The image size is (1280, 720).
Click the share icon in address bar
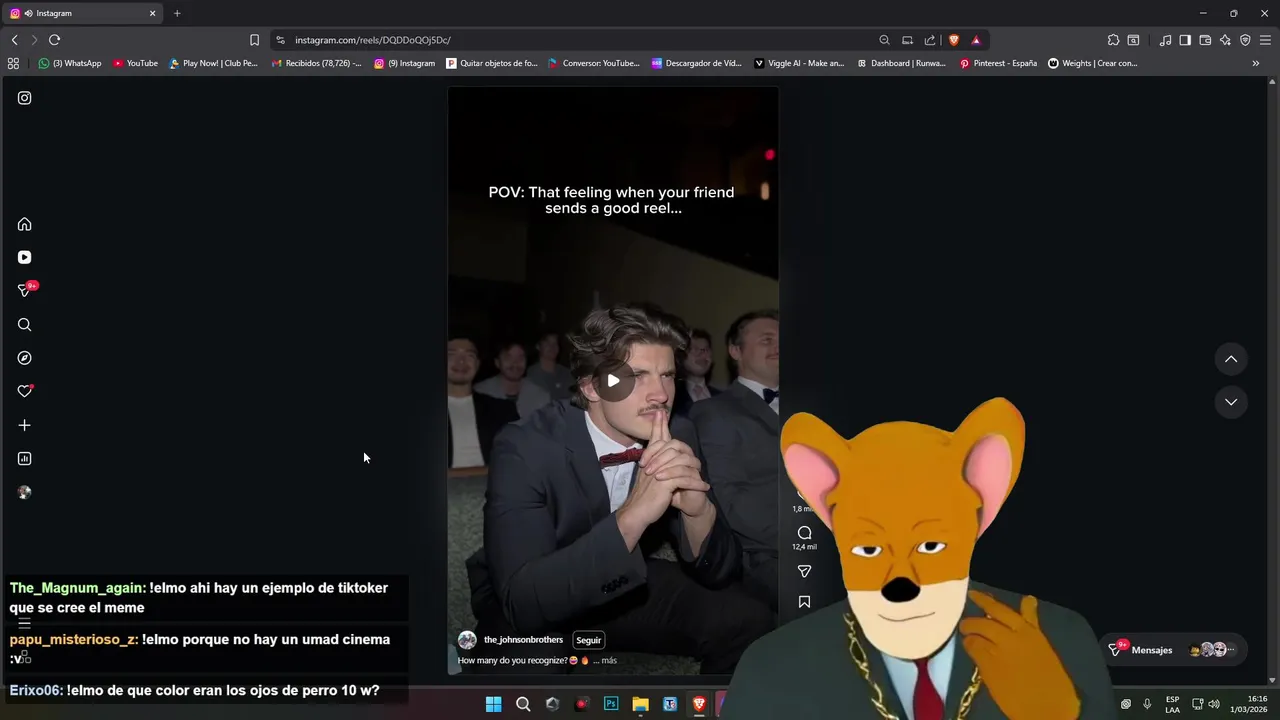coord(930,40)
